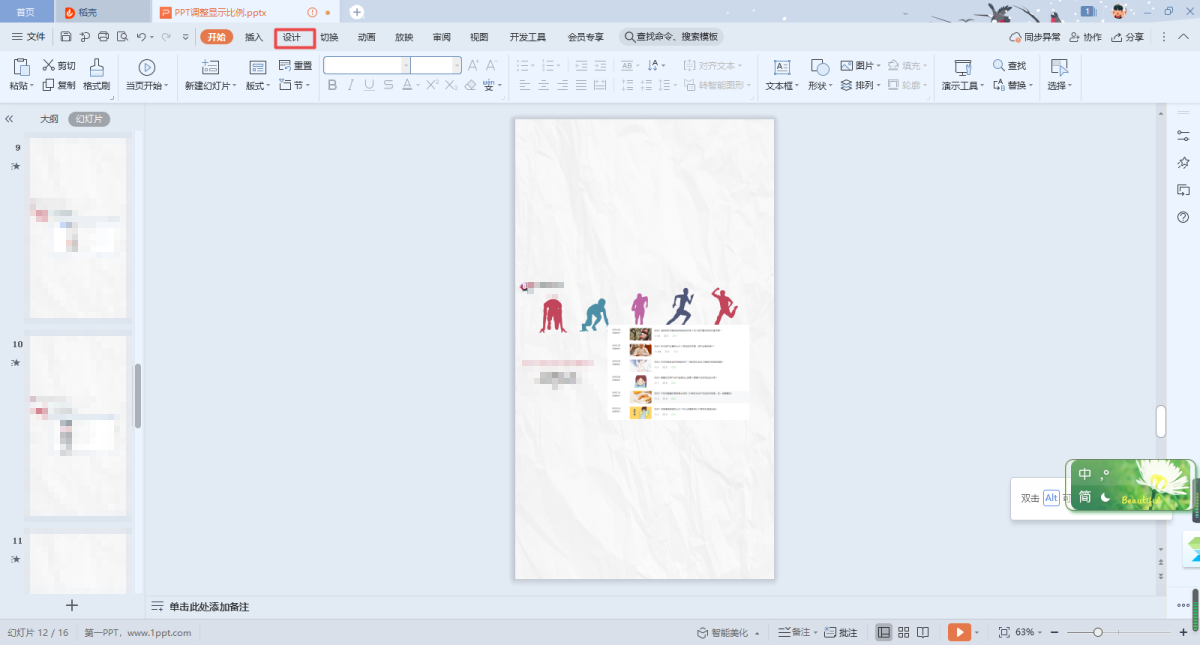
Task: Switch to reading view in status bar
Action: coord(923,632)
